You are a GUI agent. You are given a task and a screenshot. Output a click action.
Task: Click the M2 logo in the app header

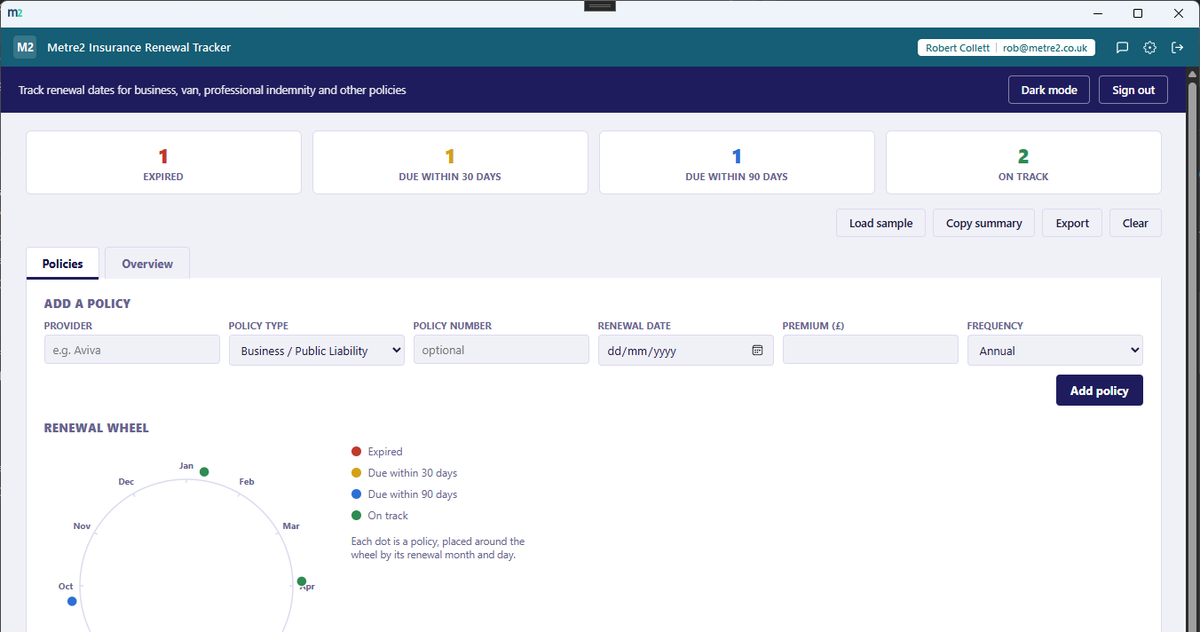click(x=25, y=47)
